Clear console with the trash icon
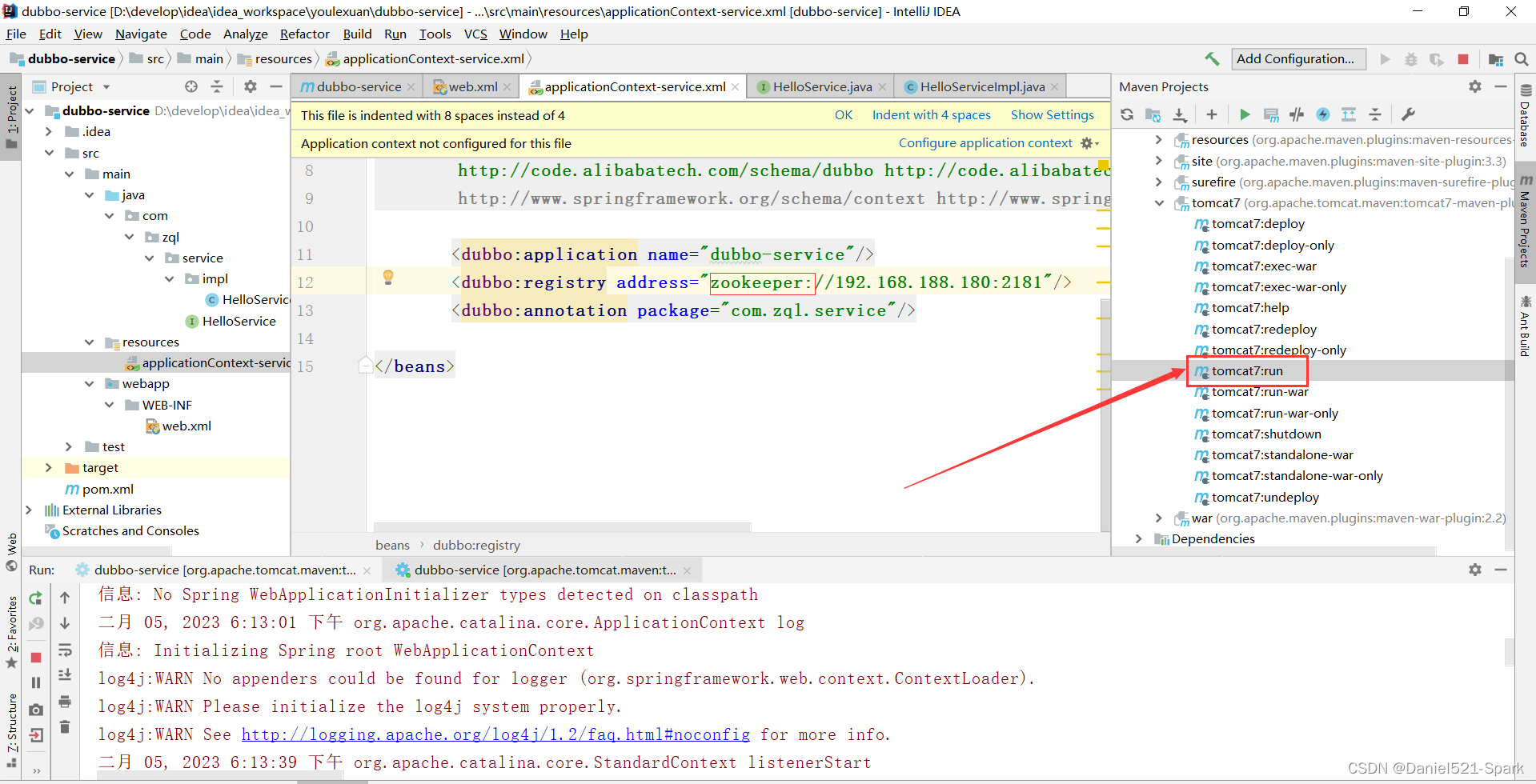The width and height of the screenshot is (1536, 784). 65,727
